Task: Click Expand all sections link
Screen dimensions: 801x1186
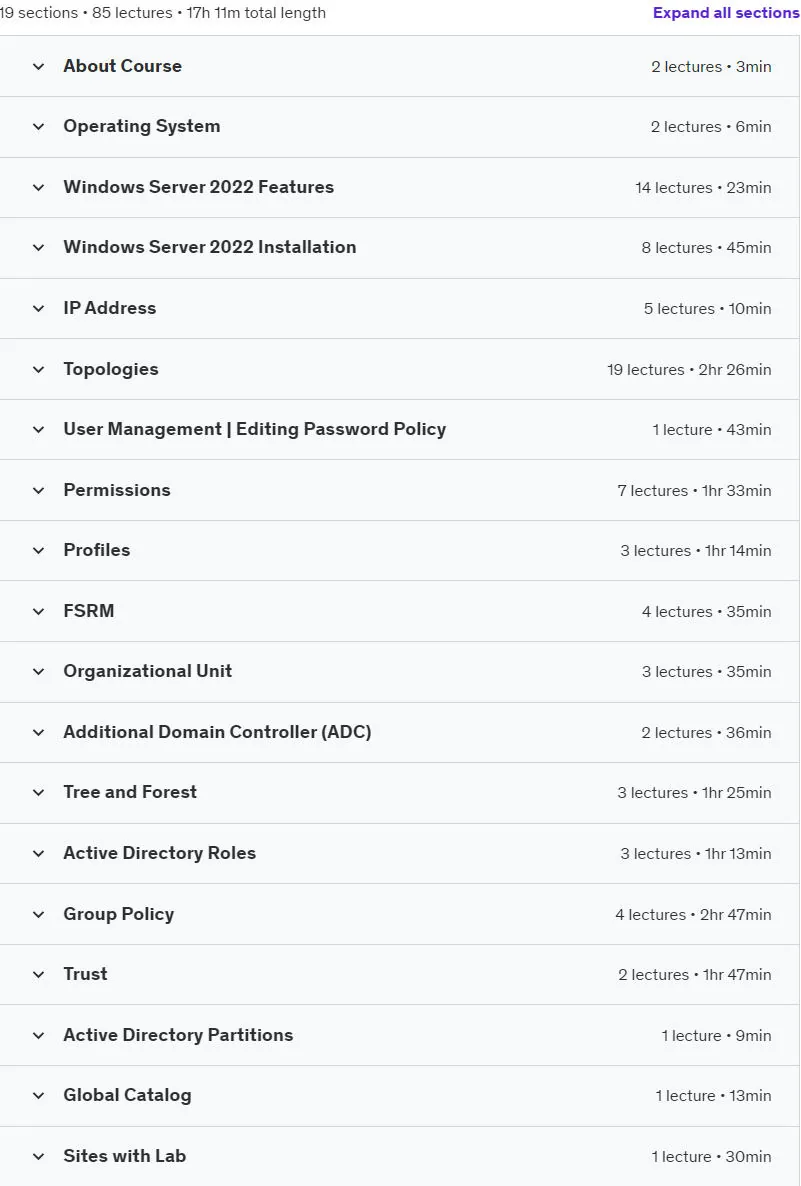Action: [725, 13]
